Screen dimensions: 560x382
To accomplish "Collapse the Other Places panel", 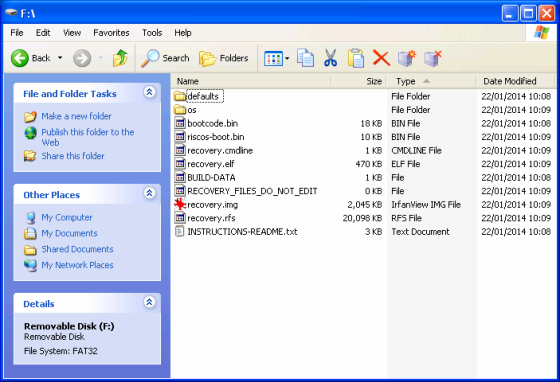I will point(149,193).
